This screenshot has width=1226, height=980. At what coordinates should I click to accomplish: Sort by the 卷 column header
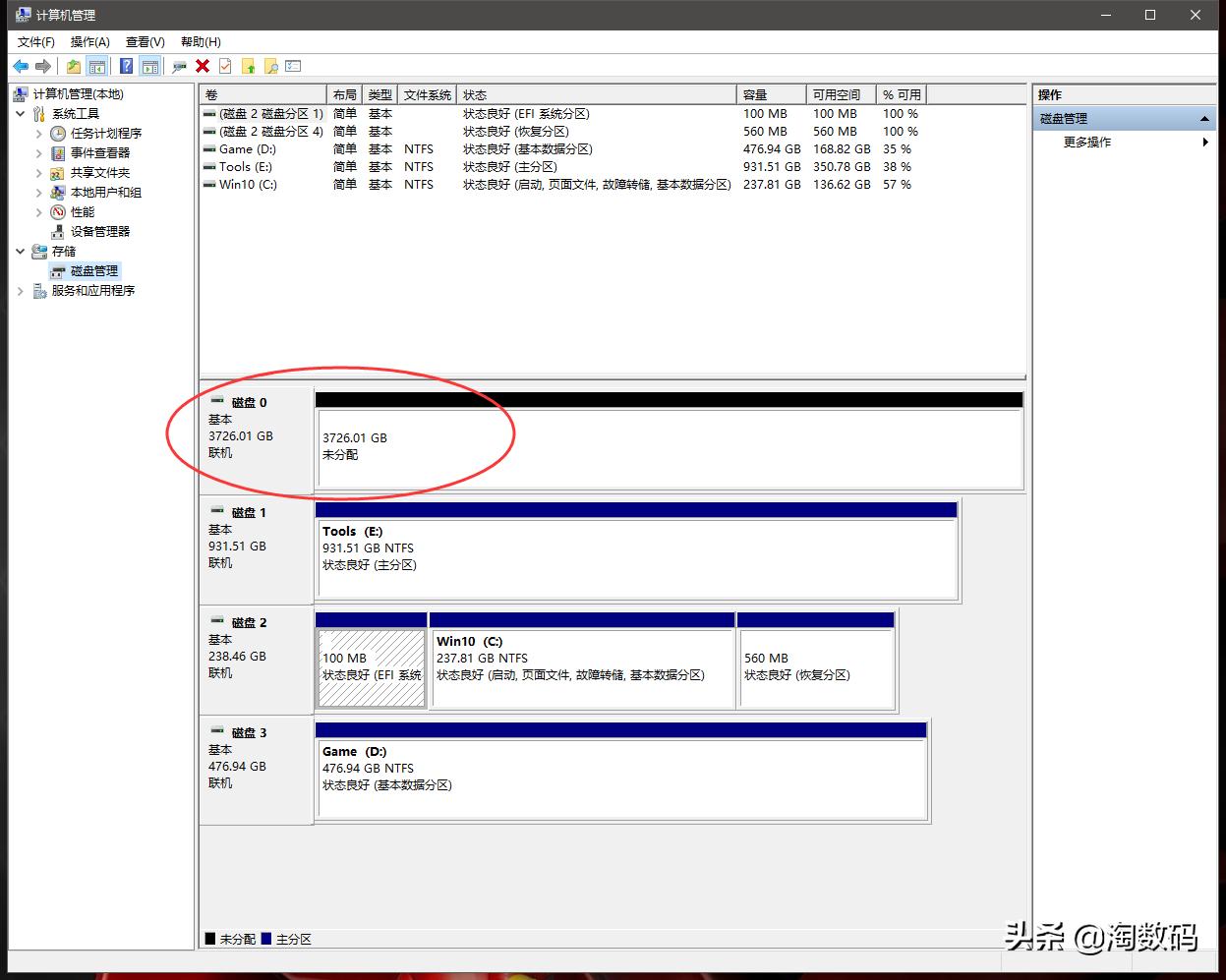(263, 94)
